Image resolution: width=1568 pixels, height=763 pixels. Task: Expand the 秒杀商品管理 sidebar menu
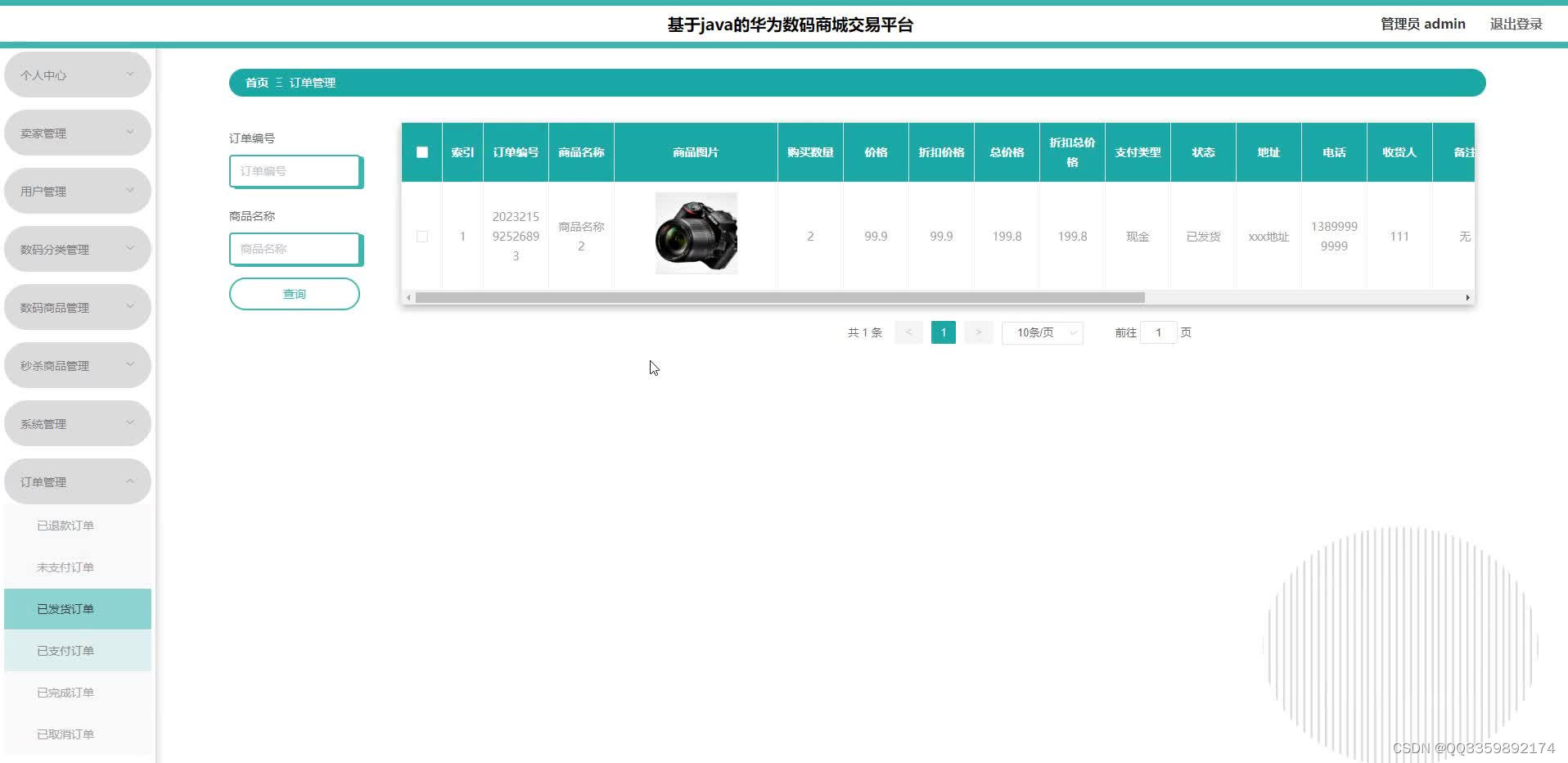pyautogui.click(x=78, y=365)
